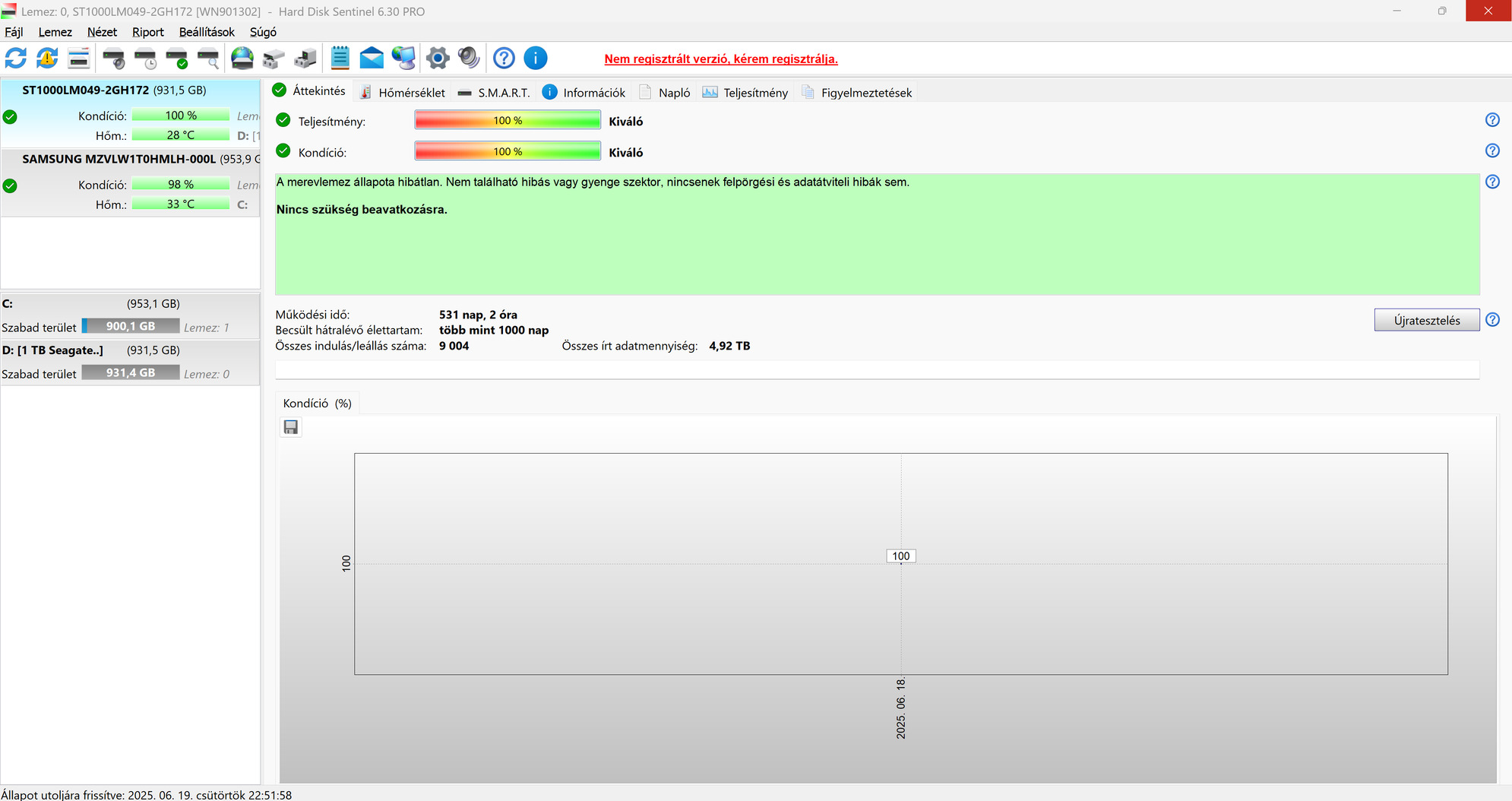Open the Riport menu

coord(148,32)
